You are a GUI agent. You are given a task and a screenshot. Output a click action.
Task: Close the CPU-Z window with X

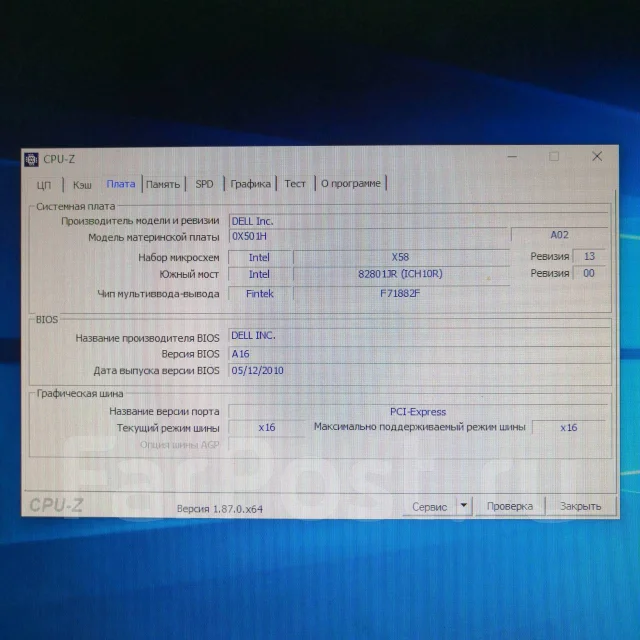[x=597, y=156]
